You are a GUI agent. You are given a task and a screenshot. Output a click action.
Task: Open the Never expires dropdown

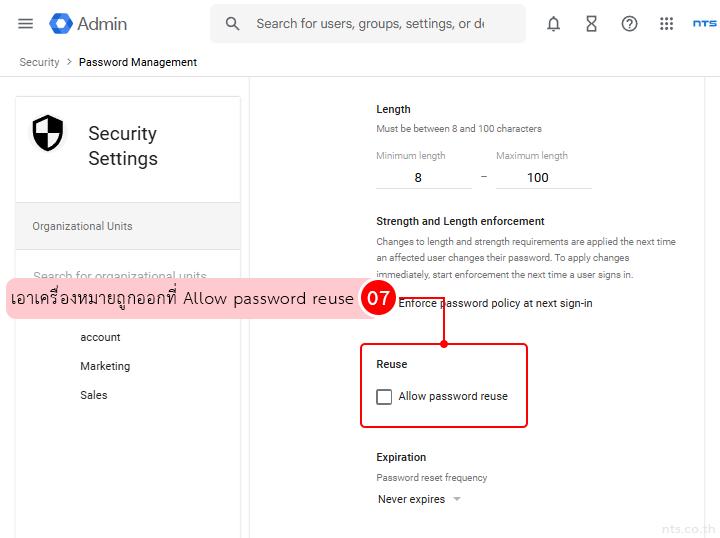419,499
